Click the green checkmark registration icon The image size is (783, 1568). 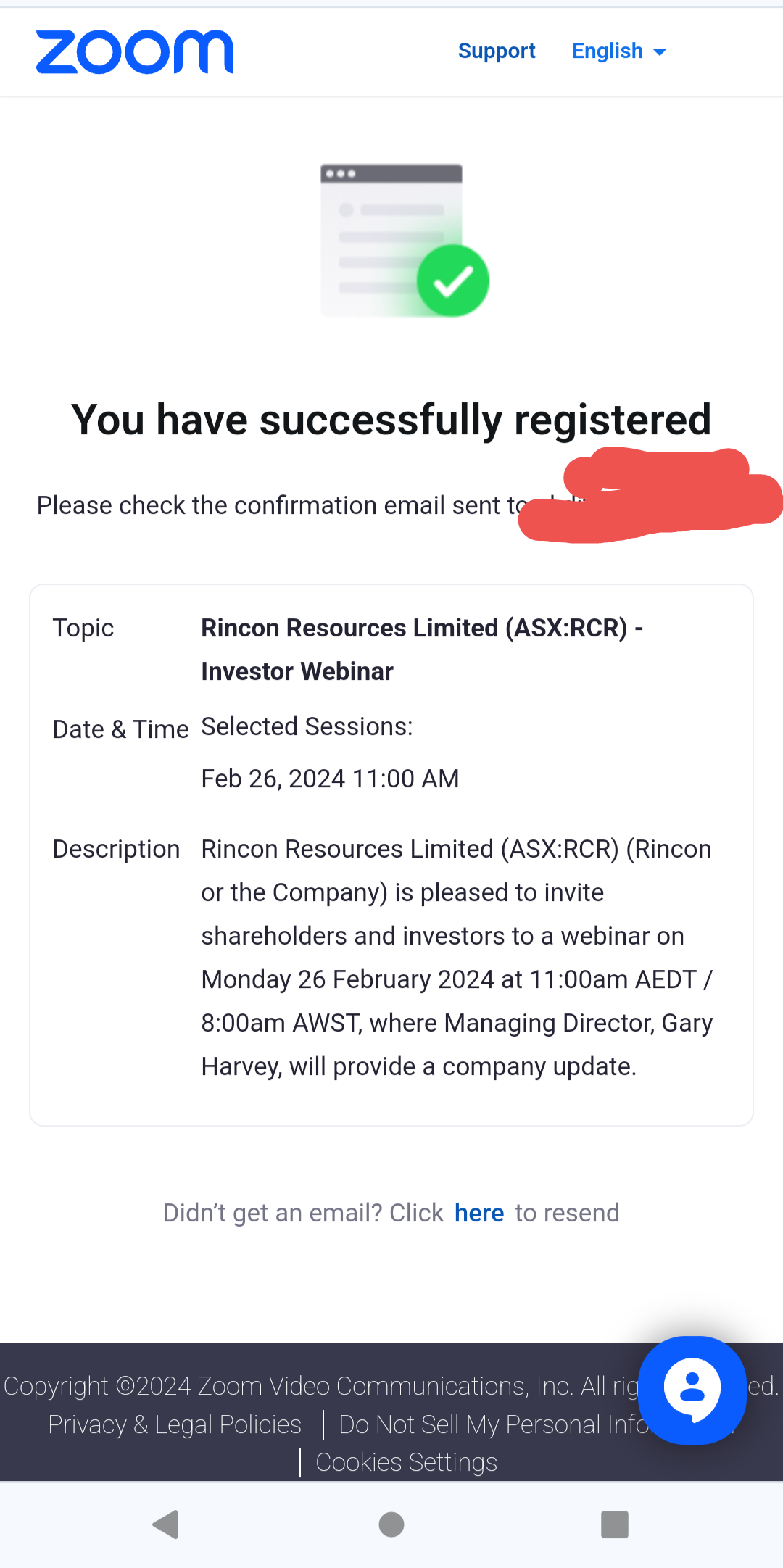click(453, 281)
